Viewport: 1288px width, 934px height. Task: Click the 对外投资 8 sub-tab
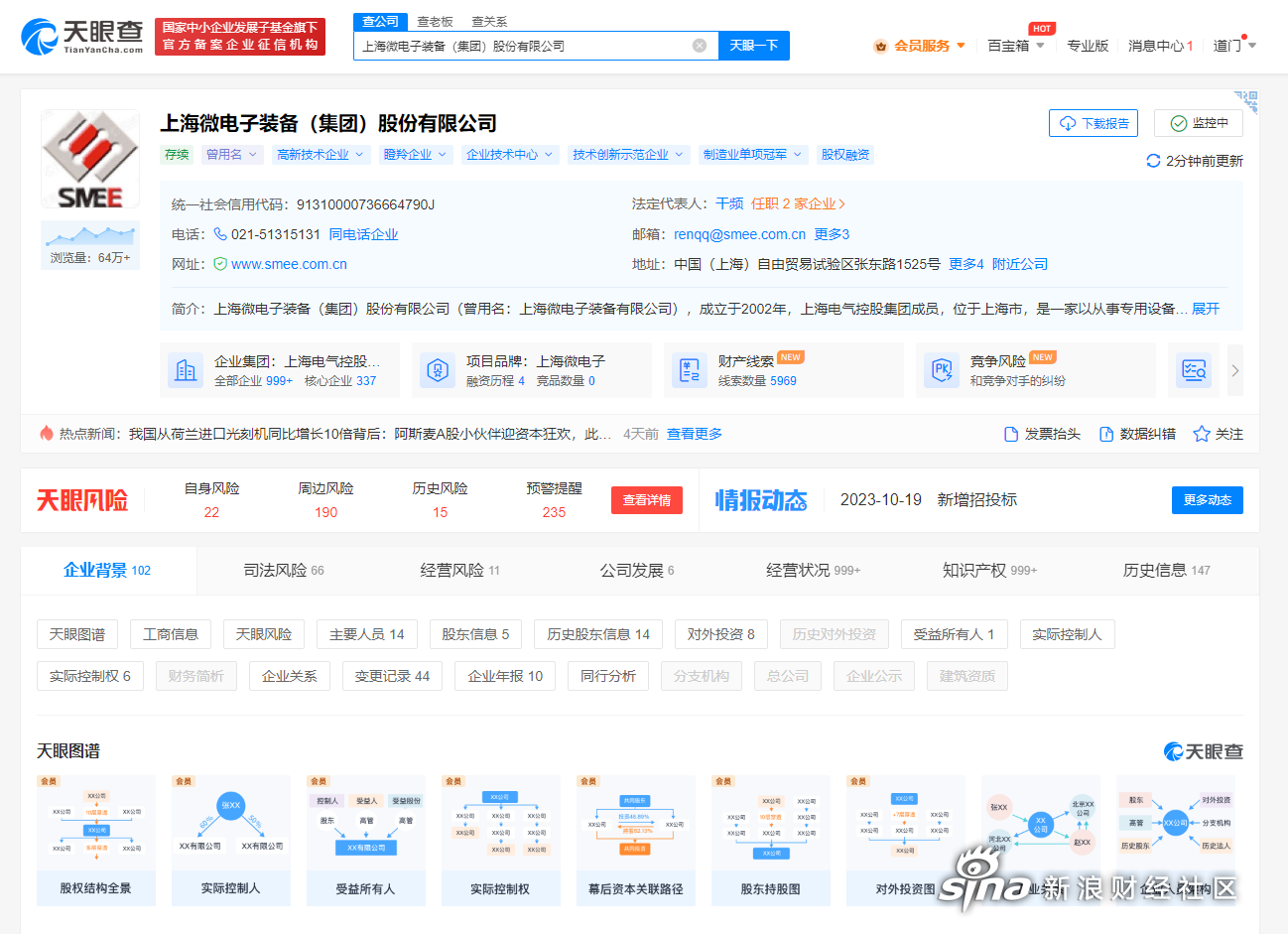tap(721, 634)
